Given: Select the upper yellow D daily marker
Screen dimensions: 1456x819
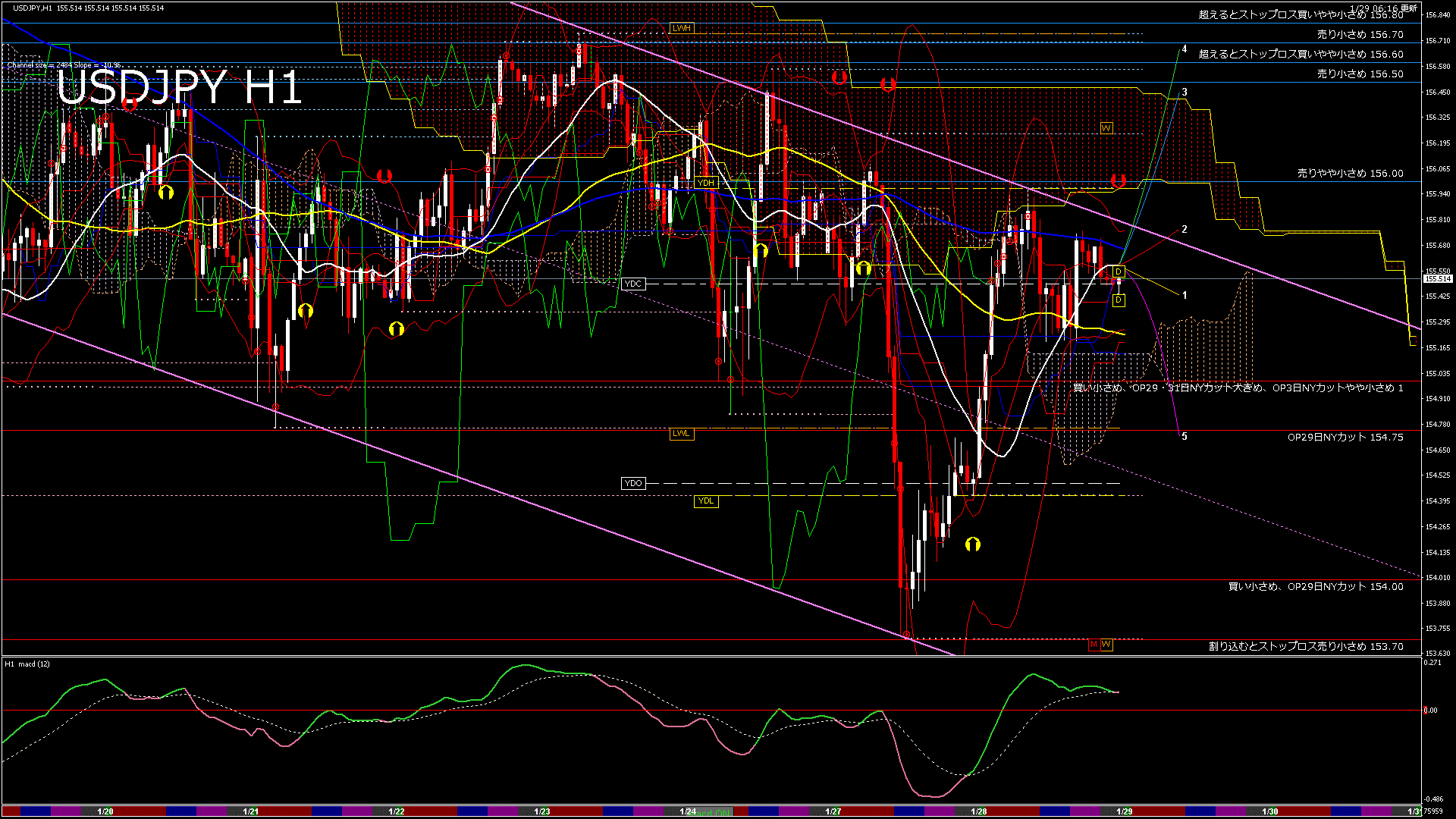Looking at the screenshot, I should point(1119,271).
